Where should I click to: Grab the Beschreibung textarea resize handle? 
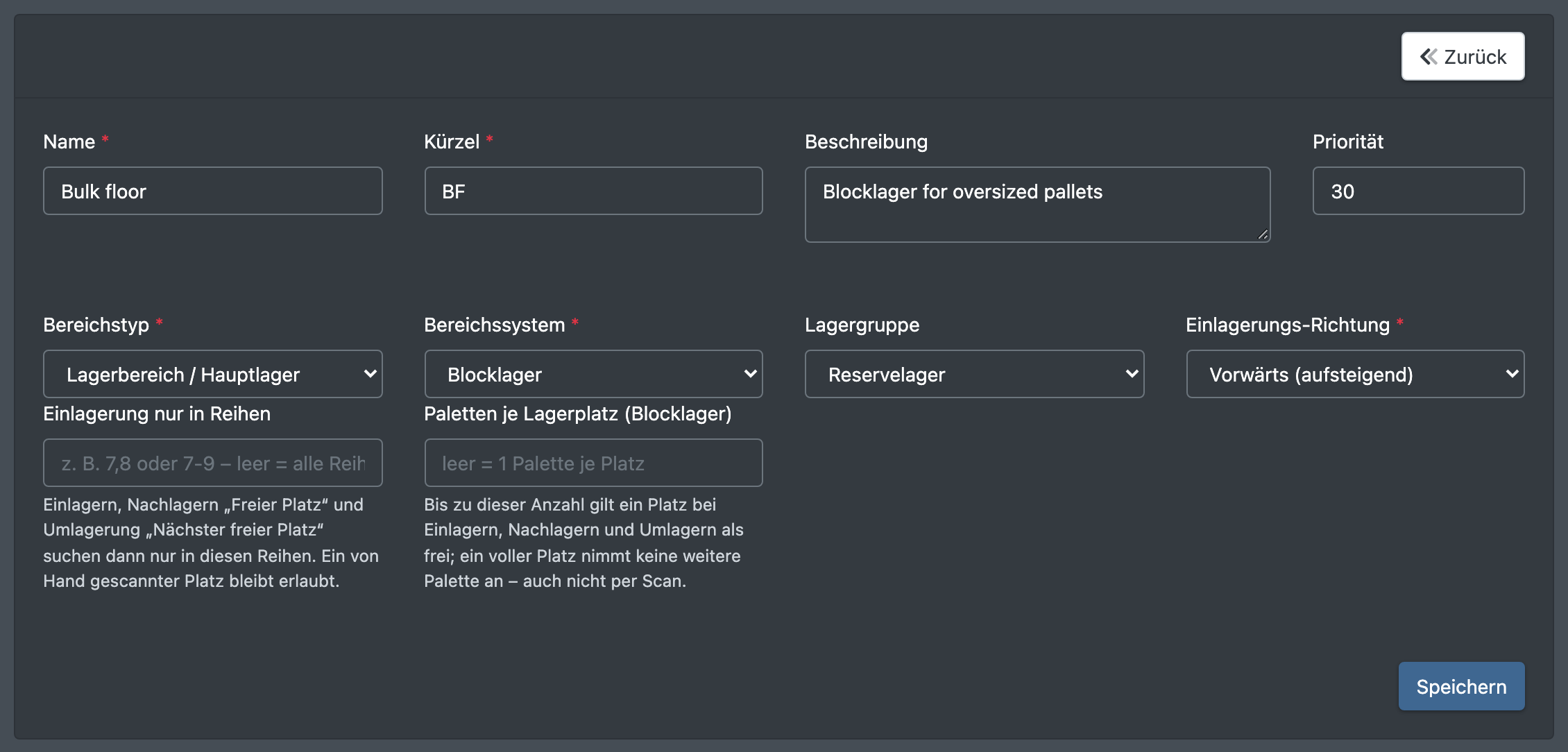point(1263,234)
